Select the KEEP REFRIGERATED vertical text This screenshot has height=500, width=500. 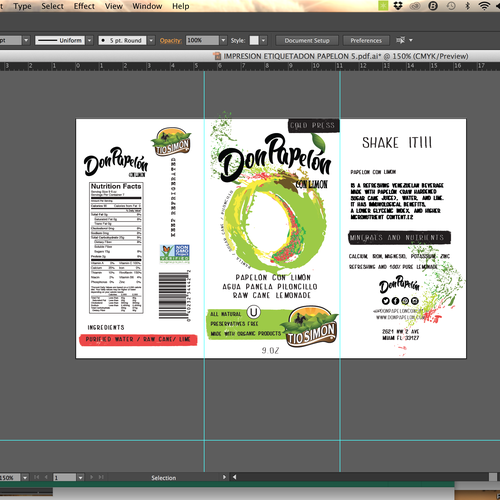click(173, 197)
